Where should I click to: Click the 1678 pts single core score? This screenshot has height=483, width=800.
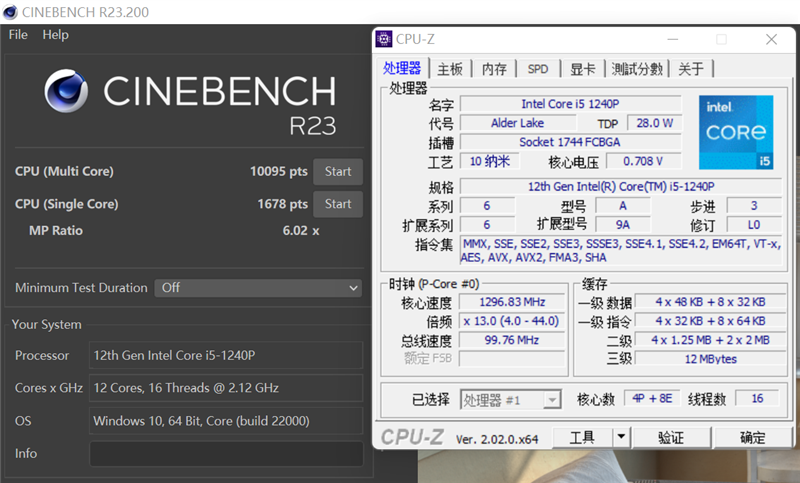click(282, 204)
